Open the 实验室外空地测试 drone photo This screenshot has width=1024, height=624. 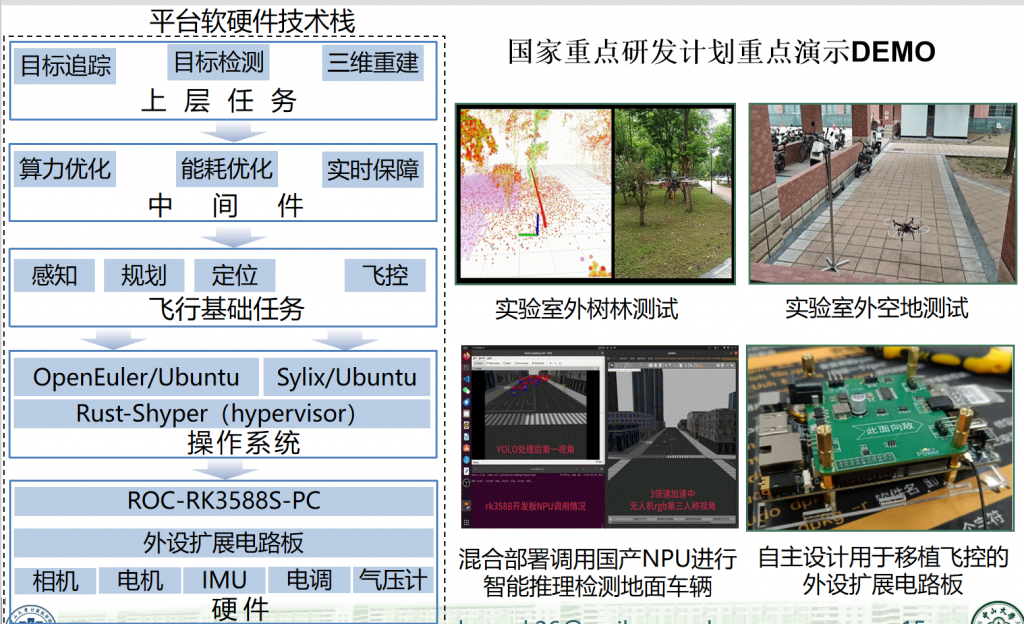(882, 194)
